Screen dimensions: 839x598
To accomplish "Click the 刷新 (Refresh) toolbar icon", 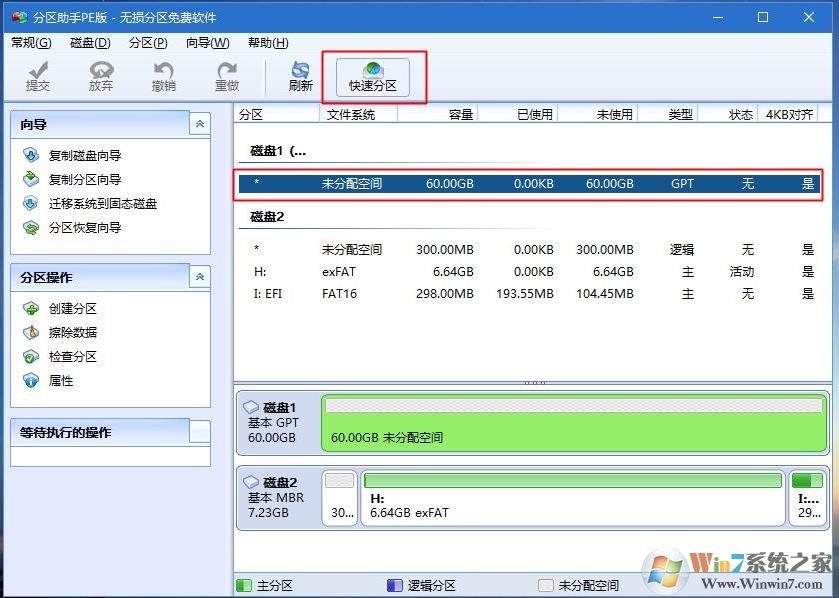I will (x=299, y=75).
